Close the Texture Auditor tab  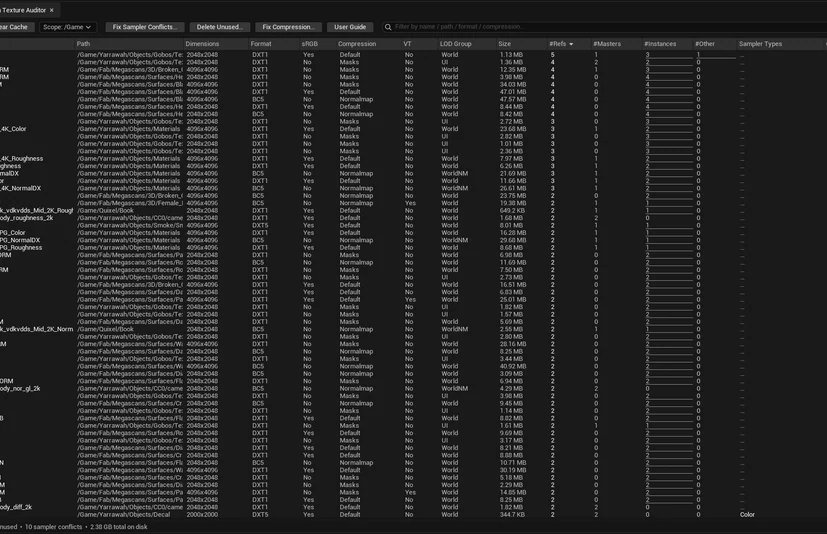(x=52, y=10)
